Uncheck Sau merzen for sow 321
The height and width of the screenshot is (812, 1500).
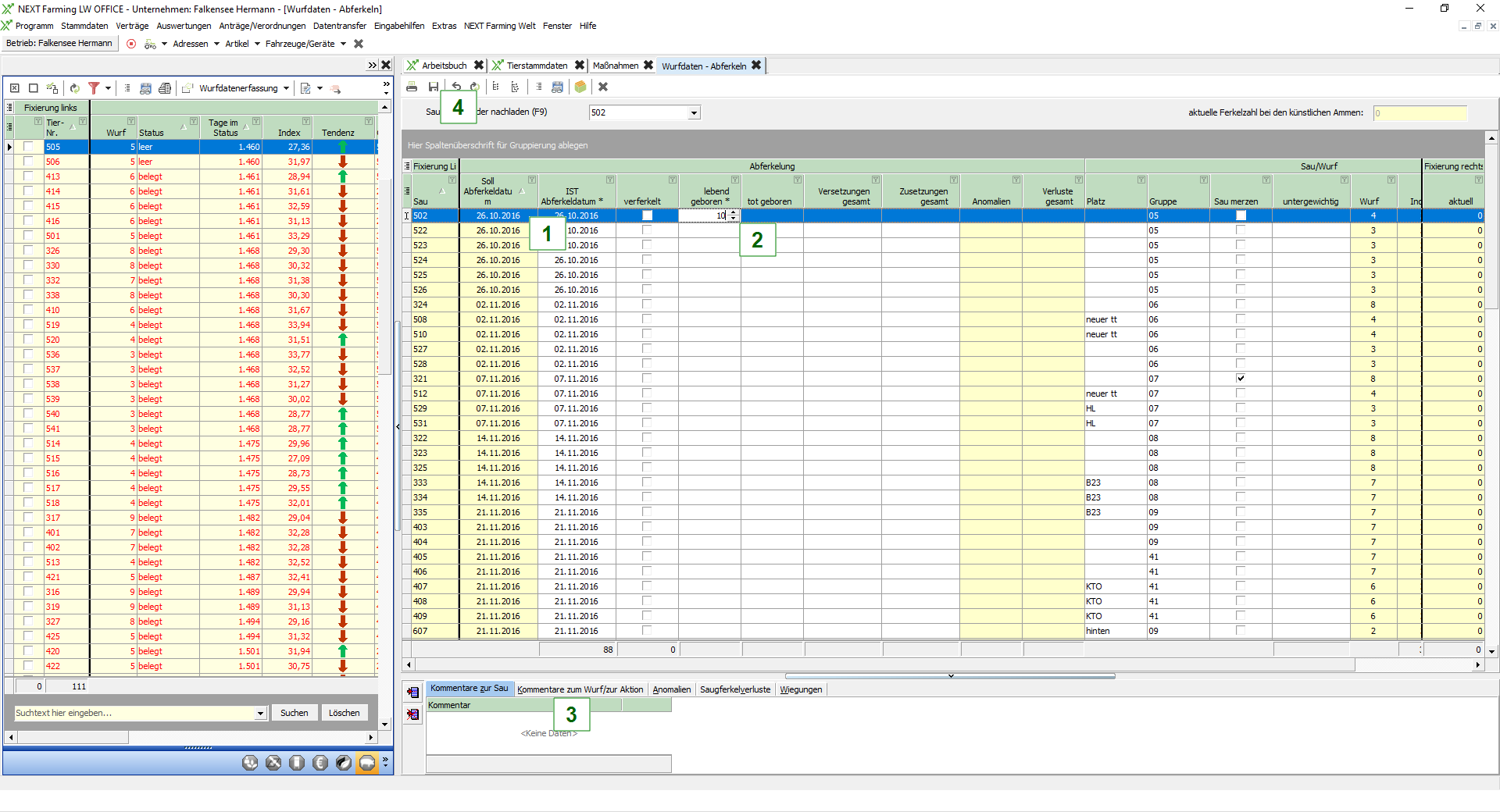[x=1241, y=379]
